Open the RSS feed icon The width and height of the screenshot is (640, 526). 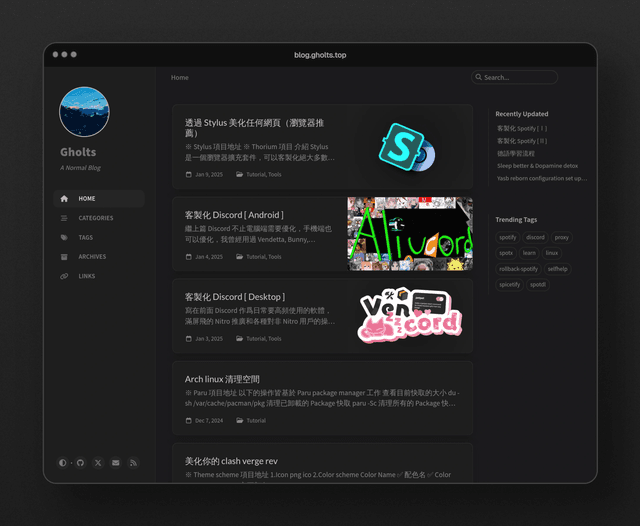(133, 463)
